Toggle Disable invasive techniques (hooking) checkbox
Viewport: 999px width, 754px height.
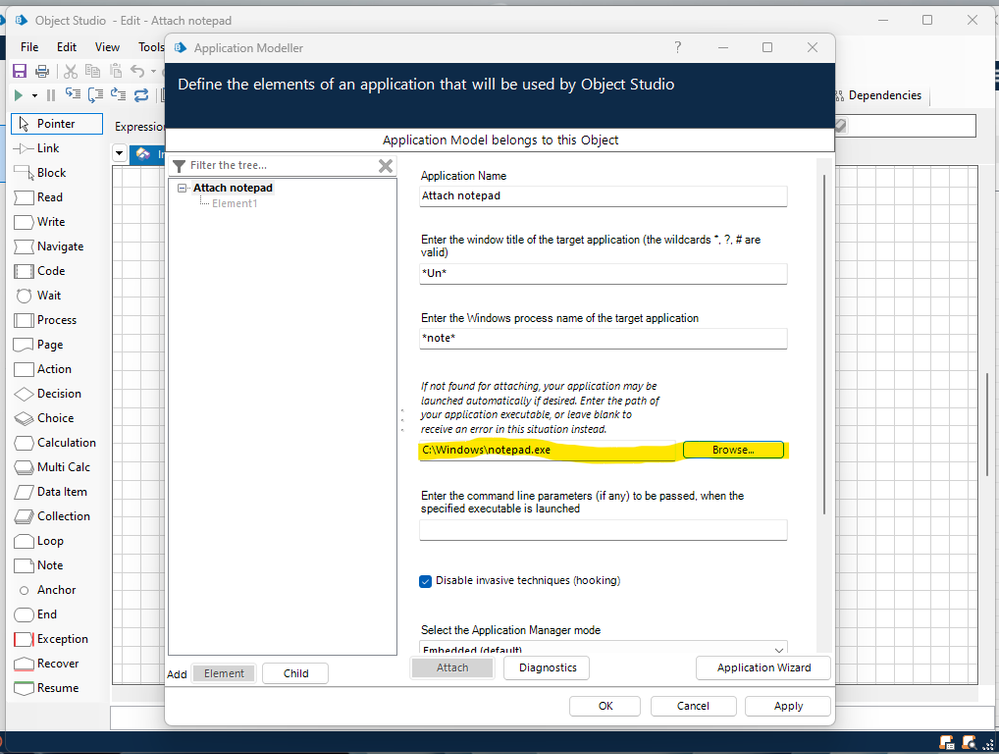click(426, 581)
